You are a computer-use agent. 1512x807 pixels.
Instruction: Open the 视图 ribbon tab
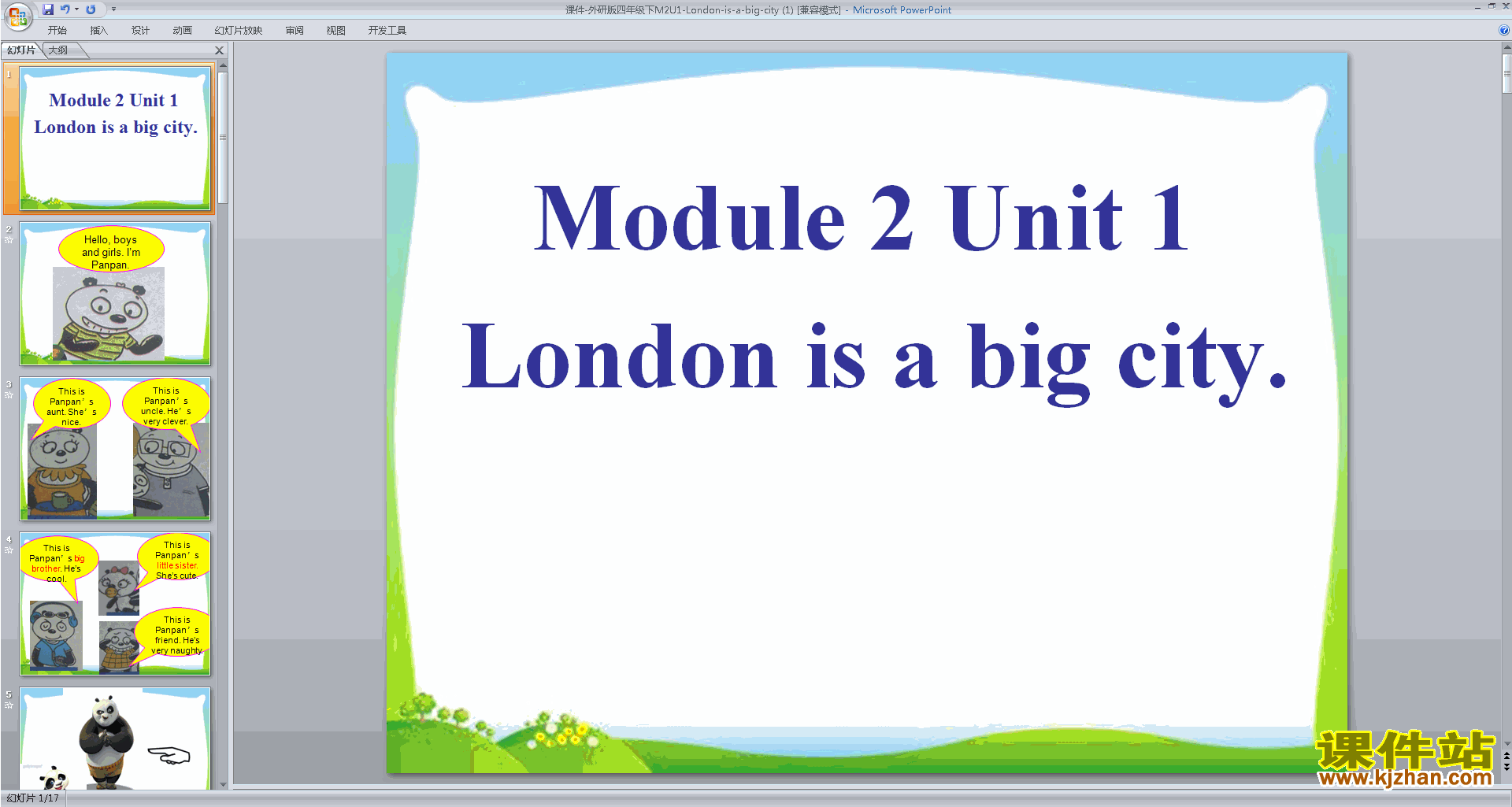coord(336,31)
